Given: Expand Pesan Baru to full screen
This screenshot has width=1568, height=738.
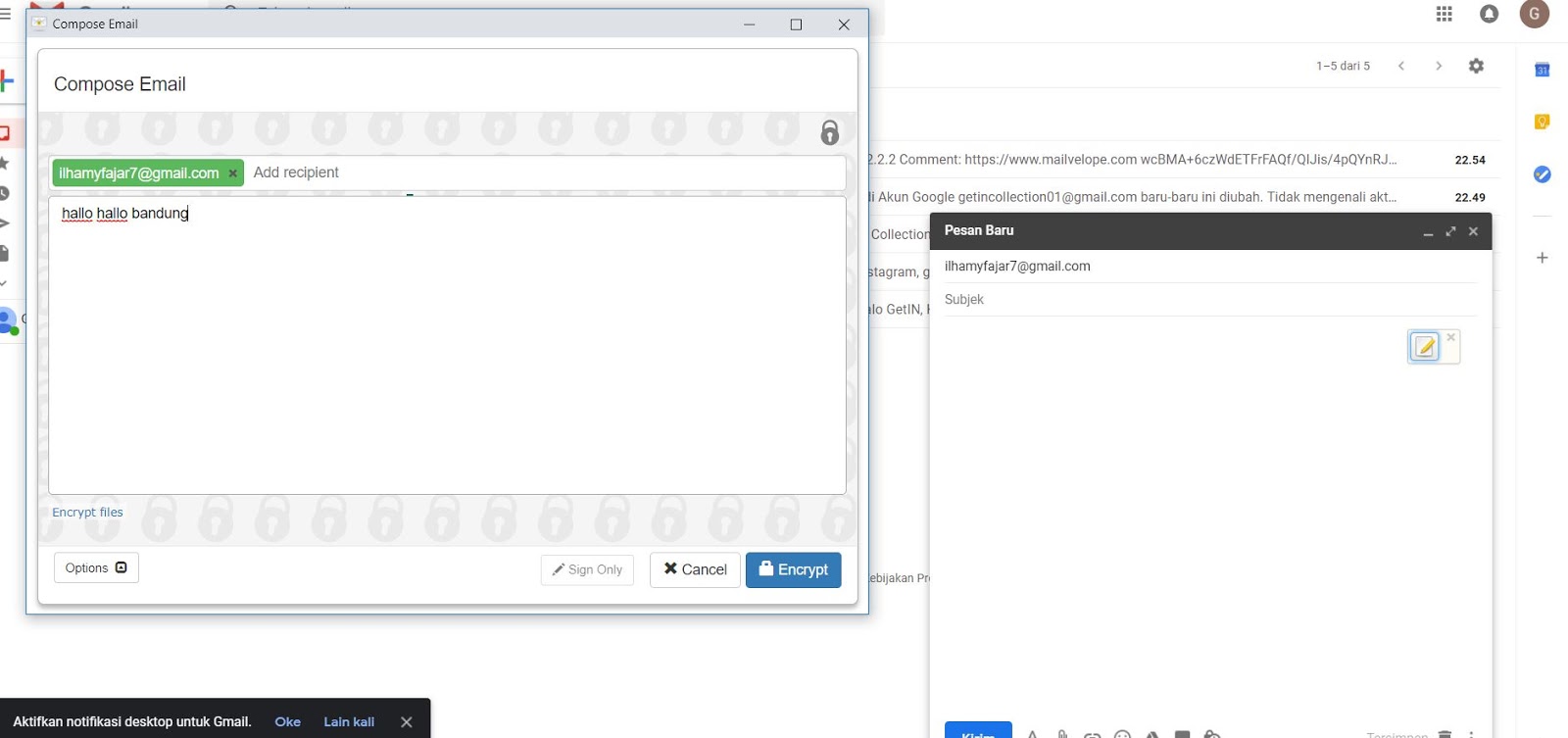Looking at the screenshot, I should coord(1450,231).
